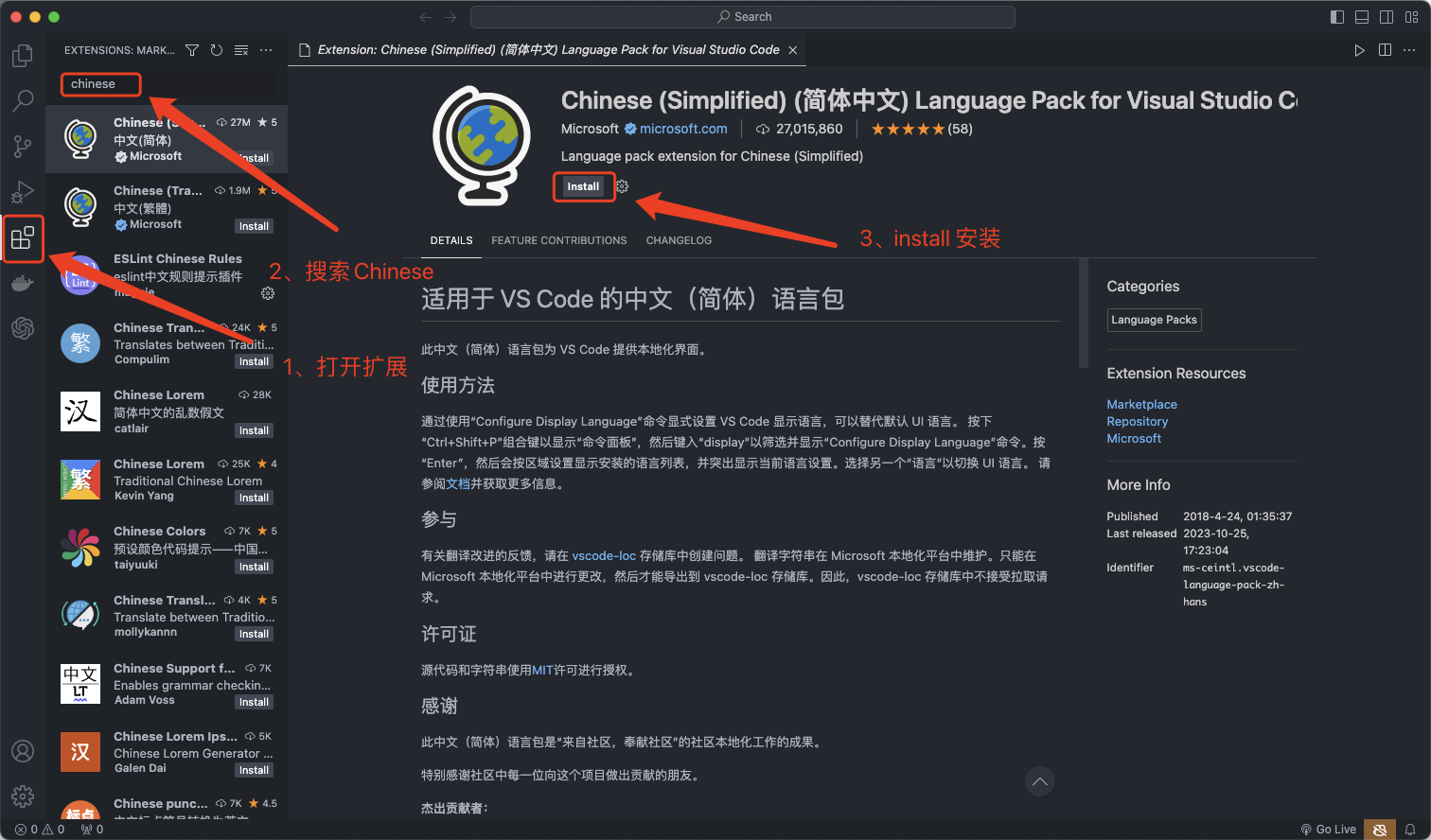Install Chinese Translation by mollykannn

[x=254, y=634]
